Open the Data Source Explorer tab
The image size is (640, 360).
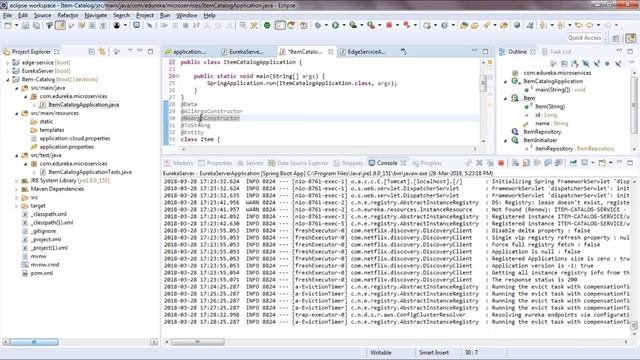coord(298,163)
